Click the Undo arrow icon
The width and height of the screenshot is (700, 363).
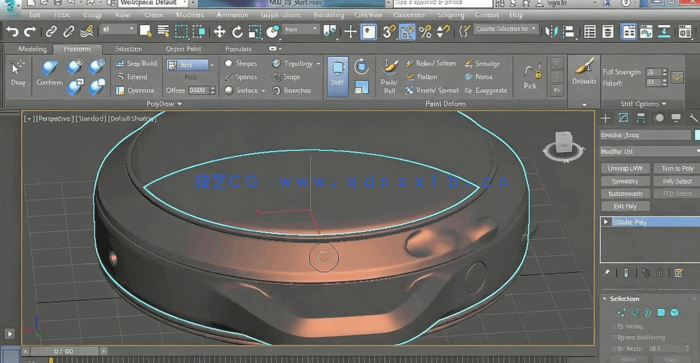pos(12,32)
